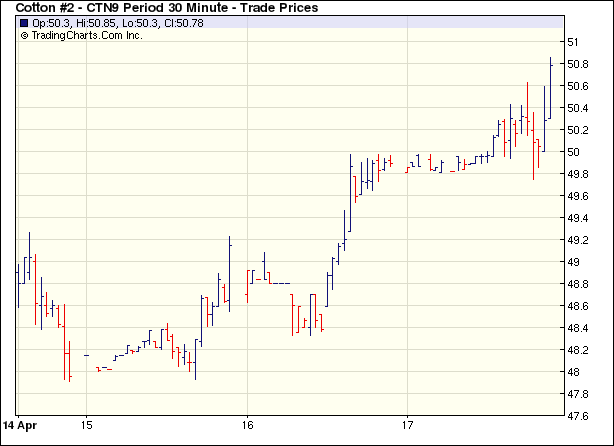Click the 50.8 price axis label
Image resolution: width=614 pixels, height=446 pixels.
tap(577, 64)
